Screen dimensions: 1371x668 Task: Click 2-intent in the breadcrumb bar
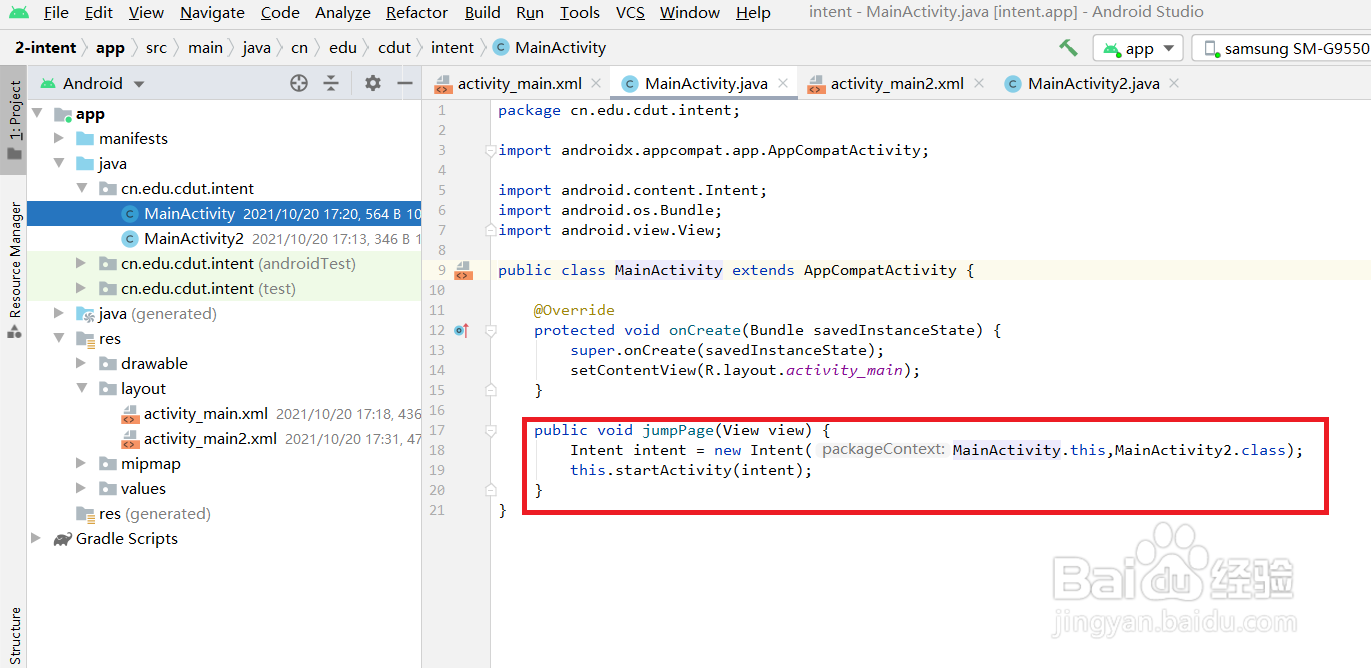44,47
